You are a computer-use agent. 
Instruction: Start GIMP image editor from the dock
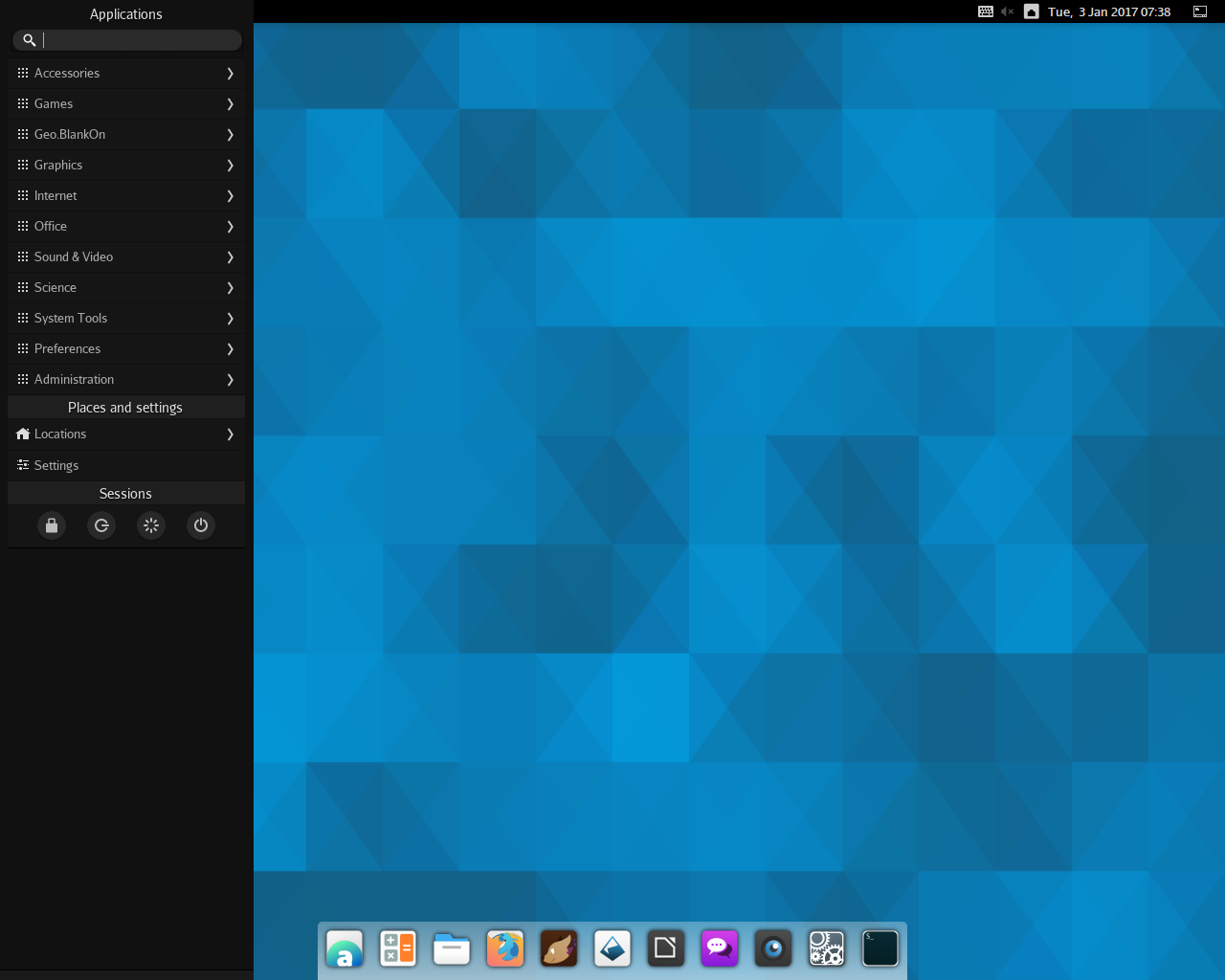pyautogui.click(x=558, y=948)
